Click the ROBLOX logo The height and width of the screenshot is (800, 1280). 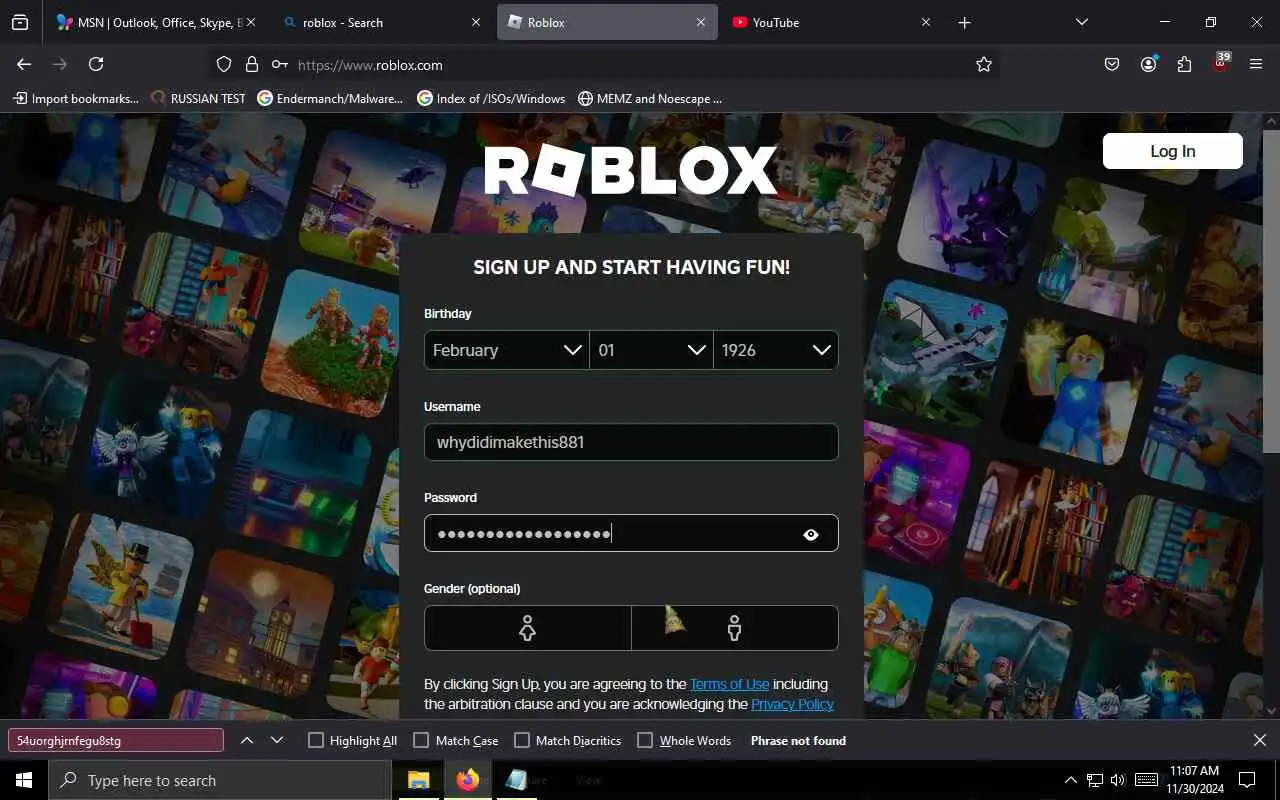(631, 170)
